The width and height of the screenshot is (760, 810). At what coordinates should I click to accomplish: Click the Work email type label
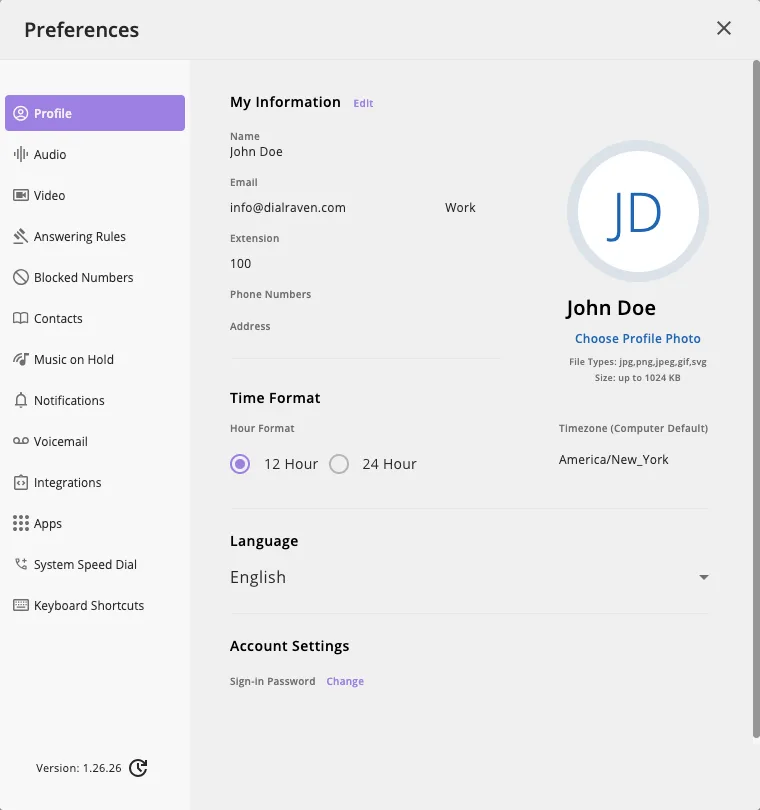(x=460, y=207)
